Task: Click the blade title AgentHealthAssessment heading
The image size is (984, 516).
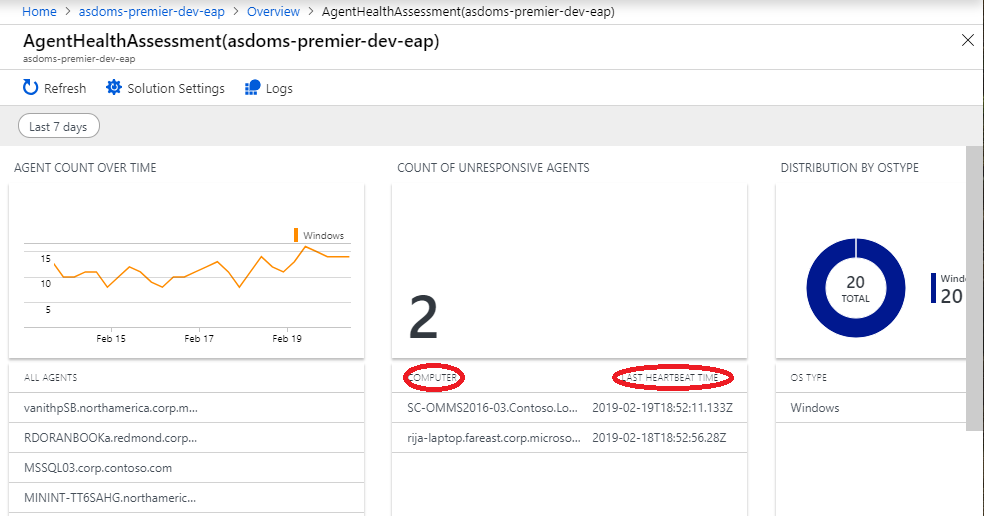Action: (x=231, y=41)
